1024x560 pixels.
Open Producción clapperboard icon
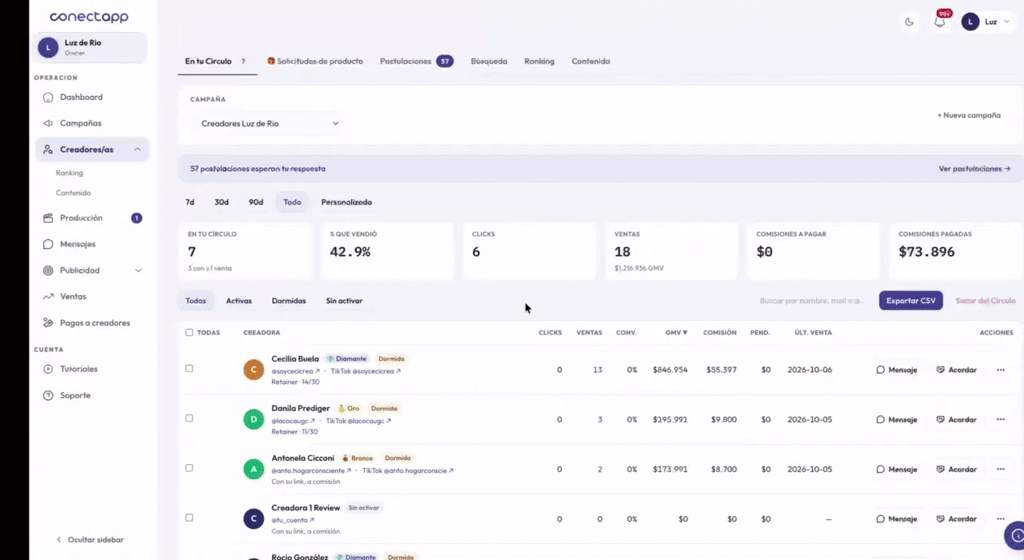(48, 218)
